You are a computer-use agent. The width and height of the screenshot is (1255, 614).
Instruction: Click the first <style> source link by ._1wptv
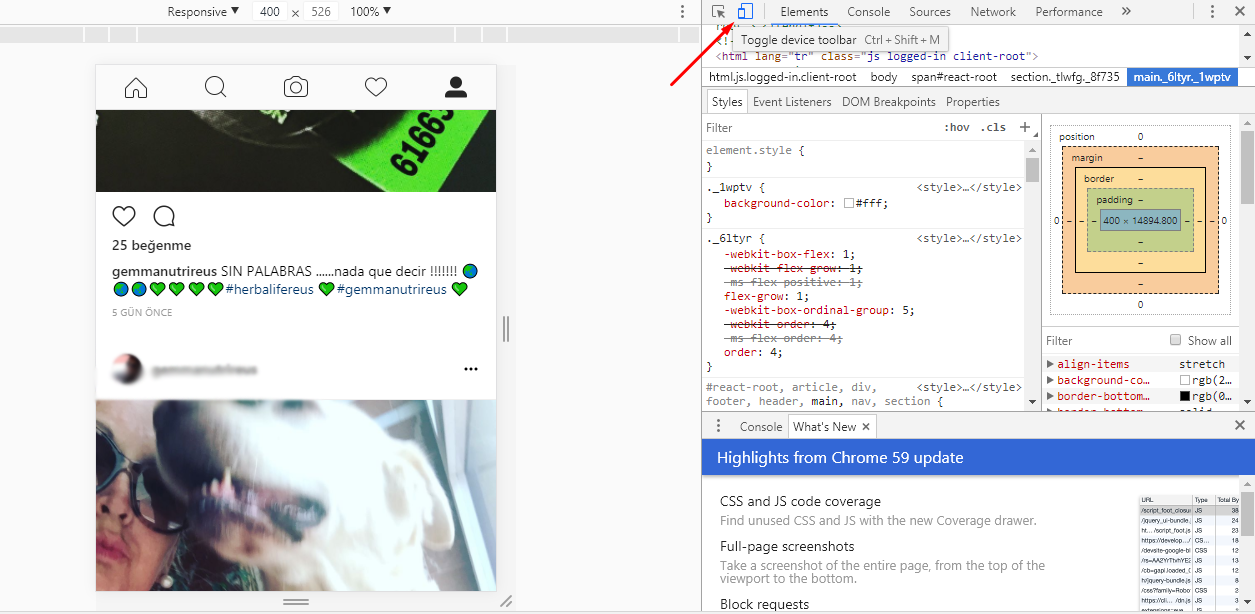click(x=969, y=187)
